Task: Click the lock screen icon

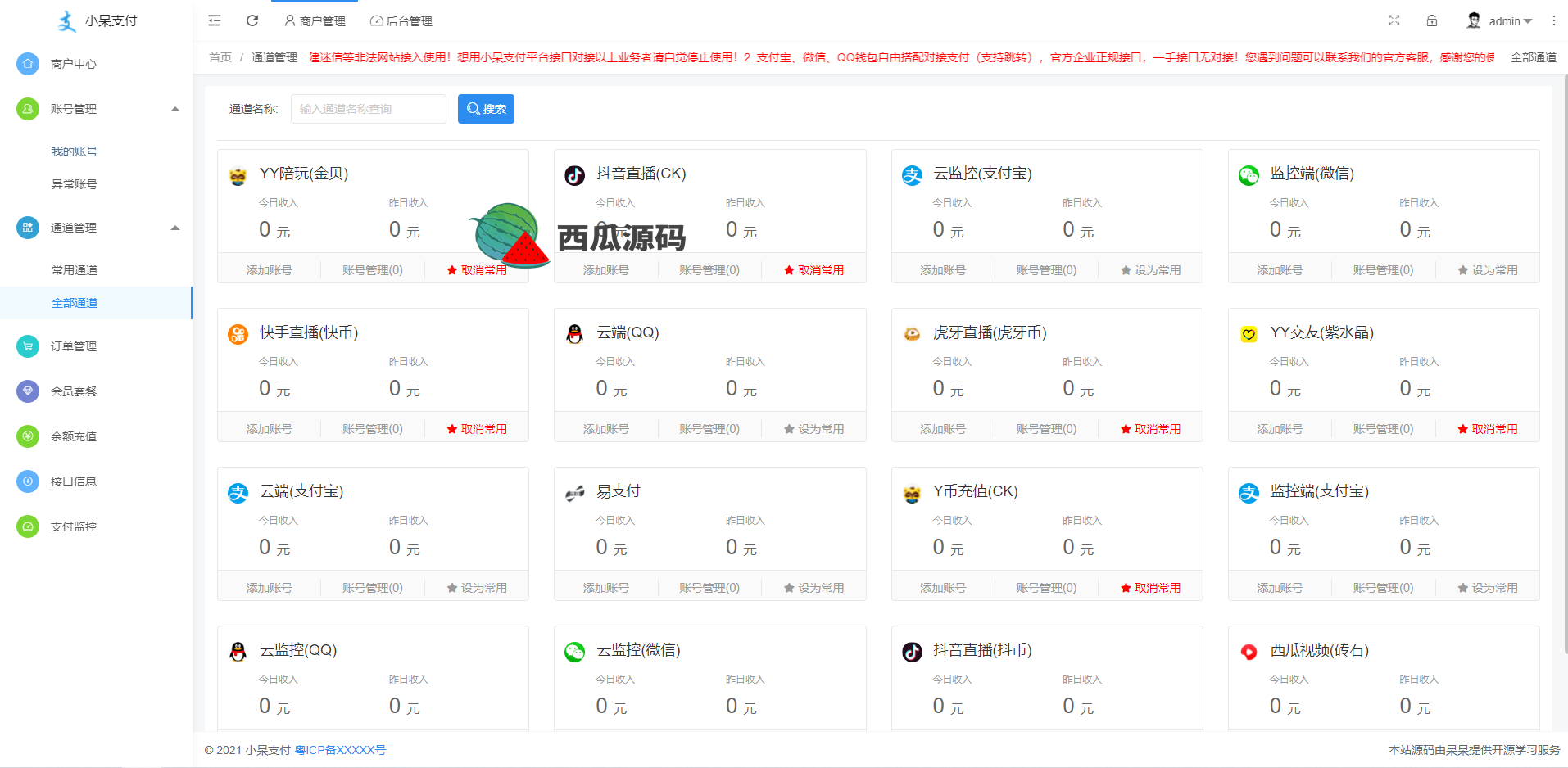Action: click(x=1432, y=20)
